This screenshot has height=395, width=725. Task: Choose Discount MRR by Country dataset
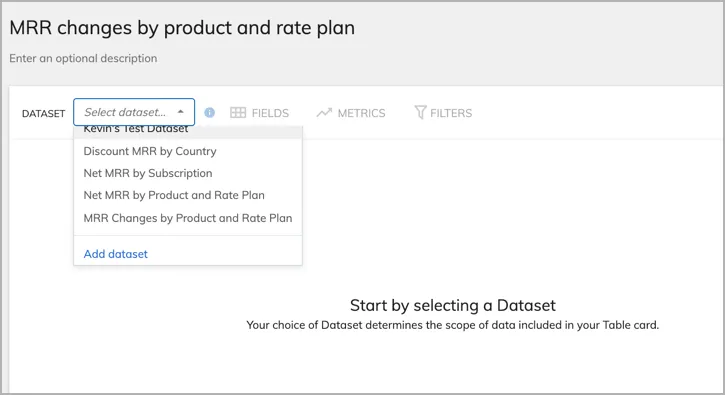(x=188, y=151)
